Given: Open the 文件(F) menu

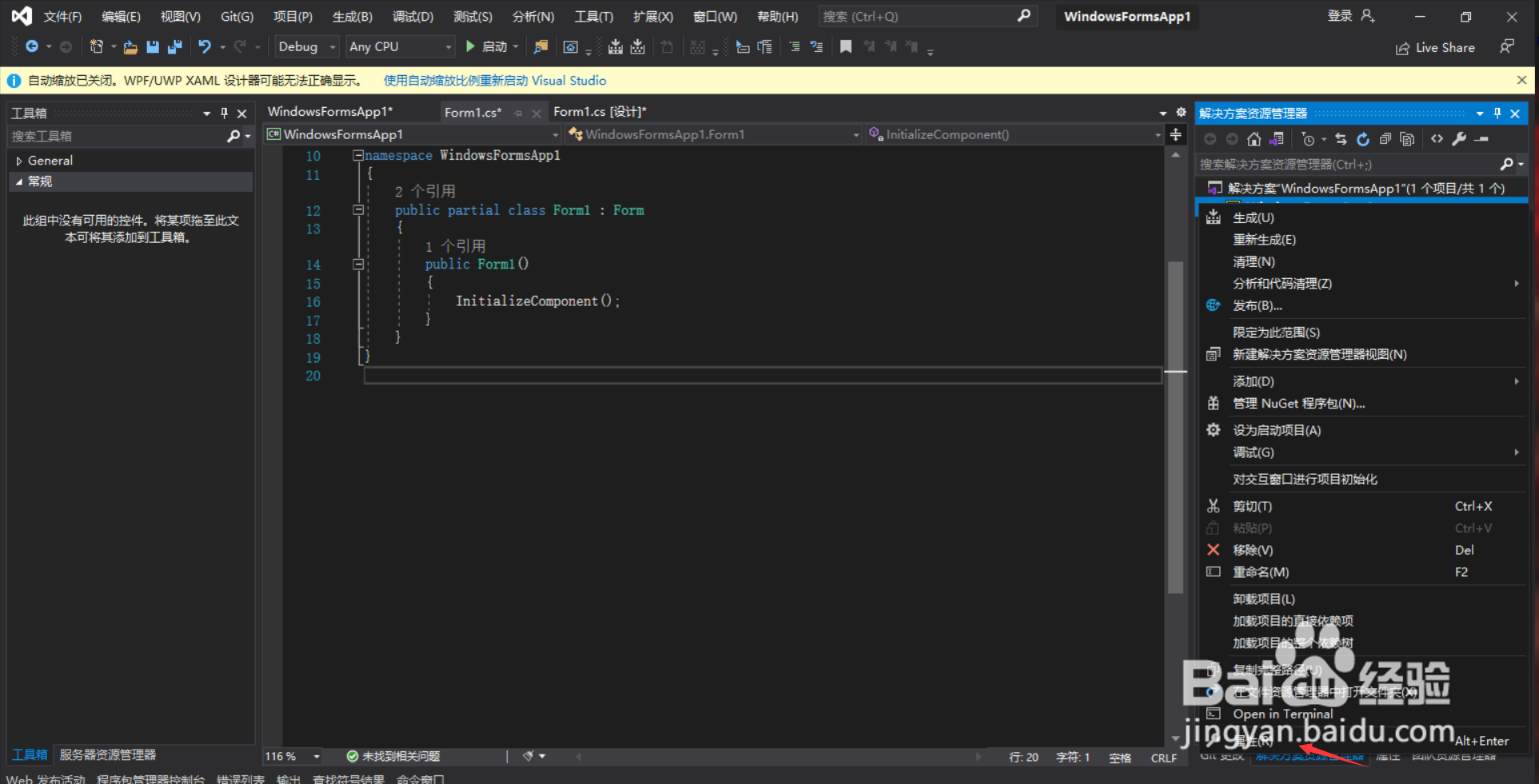Looking at the screenshot, I should pos(62,17).
